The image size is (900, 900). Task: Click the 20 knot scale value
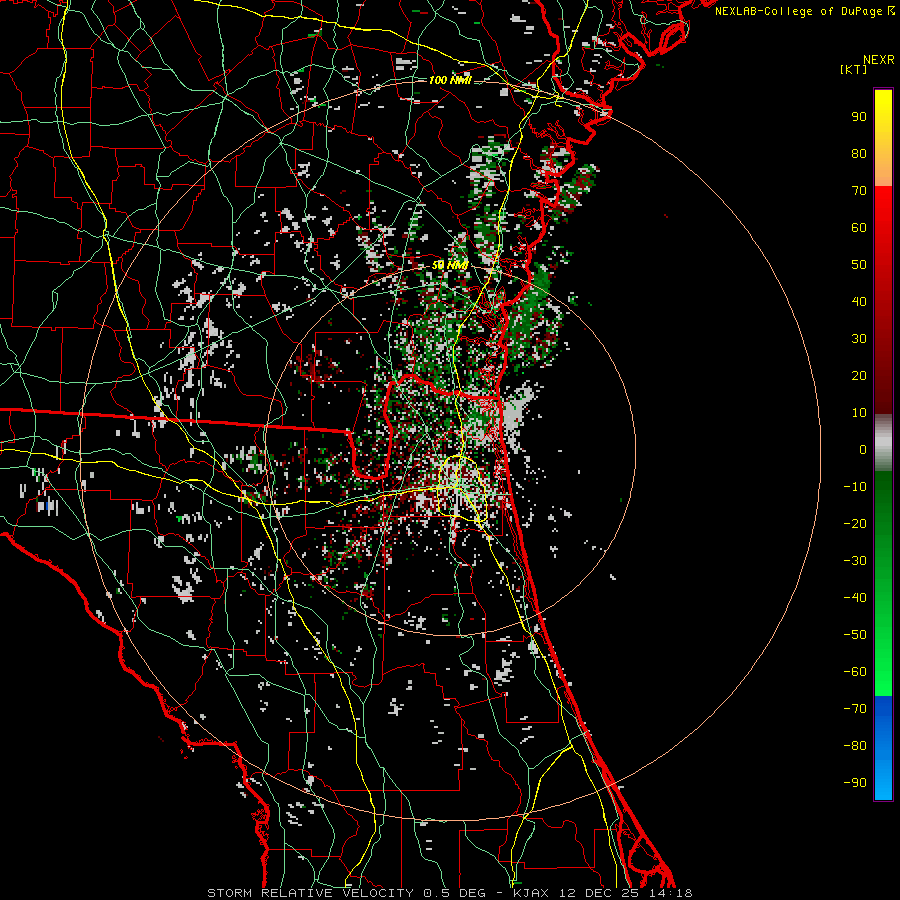[859, 375]
